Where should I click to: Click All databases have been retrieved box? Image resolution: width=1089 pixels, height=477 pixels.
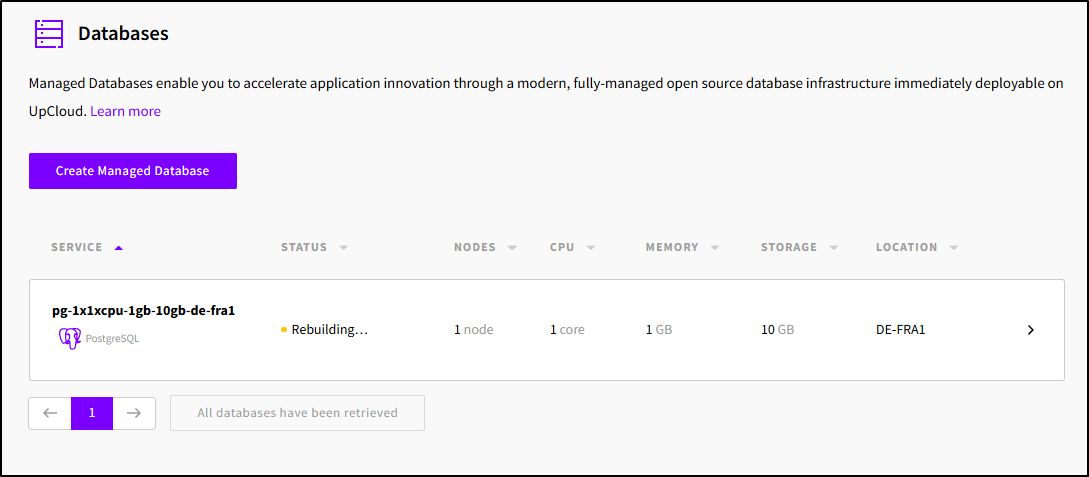[297, 413]
